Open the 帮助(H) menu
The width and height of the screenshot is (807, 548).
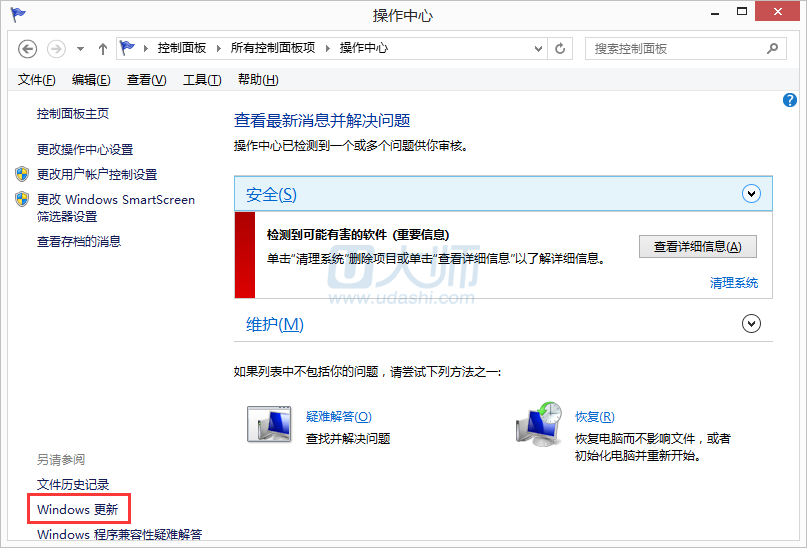[258, 80]
